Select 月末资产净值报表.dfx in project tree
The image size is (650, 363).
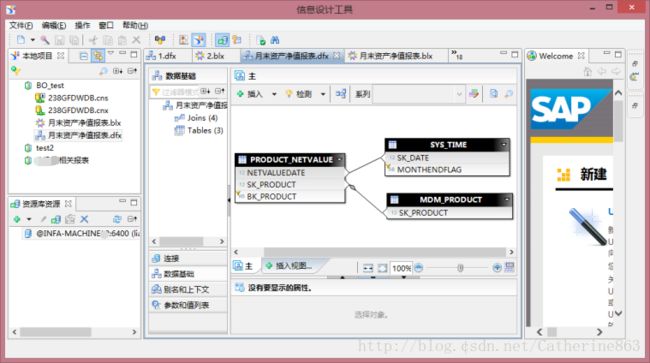click(x=85, y=135)
